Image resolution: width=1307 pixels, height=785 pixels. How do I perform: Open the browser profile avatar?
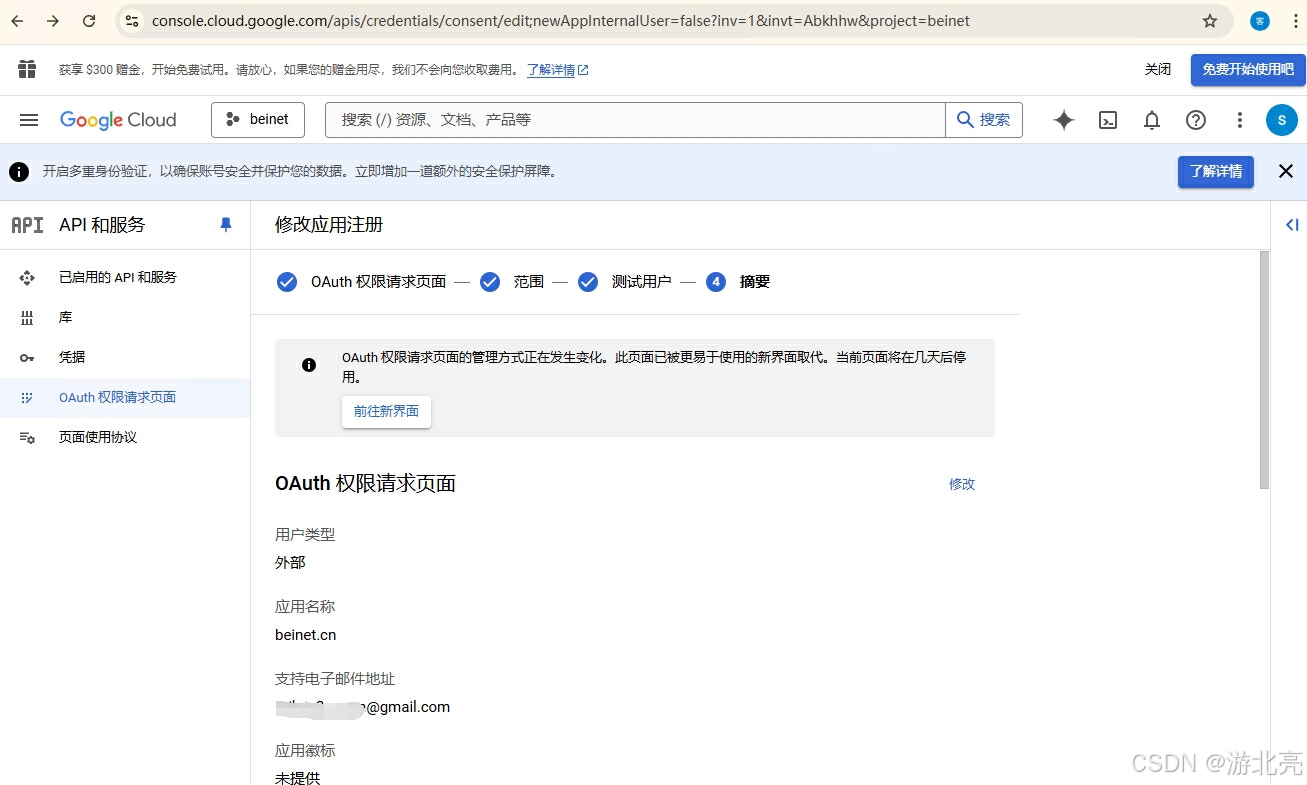click(x=1260, y=21)
